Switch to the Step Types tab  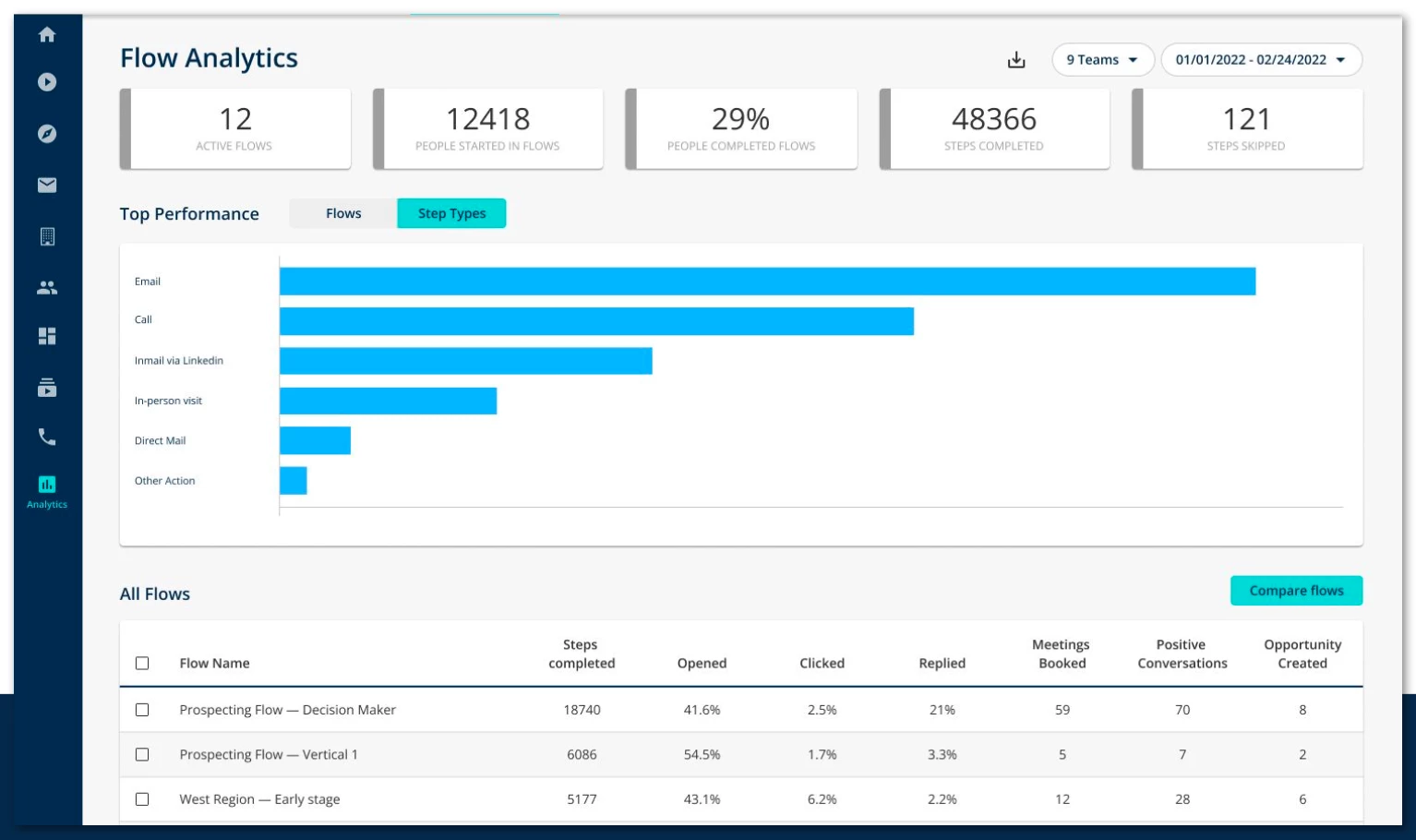point(451,213)
